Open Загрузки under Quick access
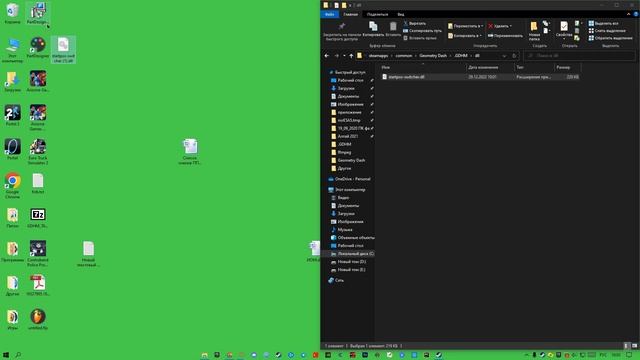Screen dimensions: 640x360 click(x=346, y=88)
